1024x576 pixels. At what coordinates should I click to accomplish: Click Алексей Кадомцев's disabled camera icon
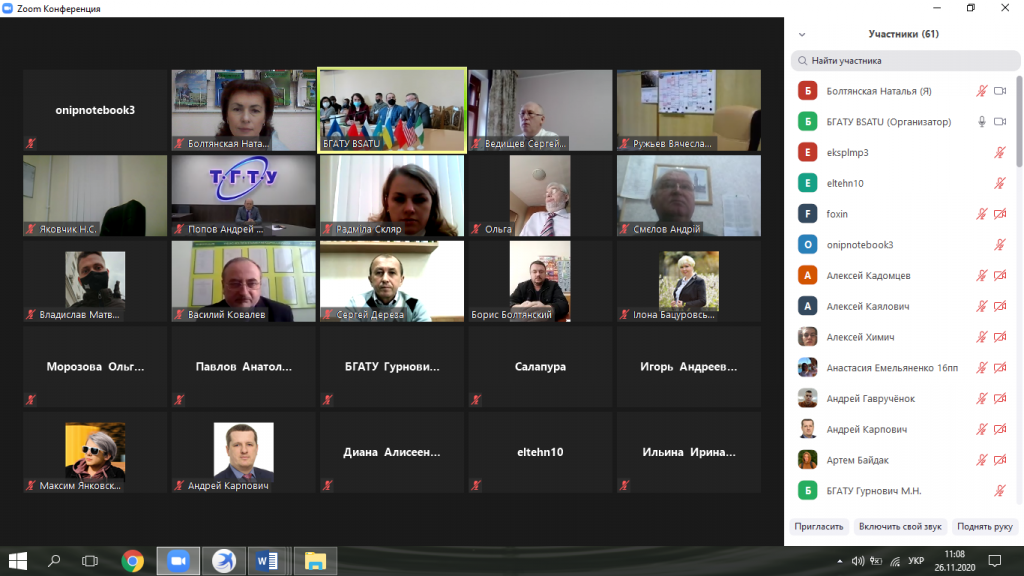coord(1000,276)
